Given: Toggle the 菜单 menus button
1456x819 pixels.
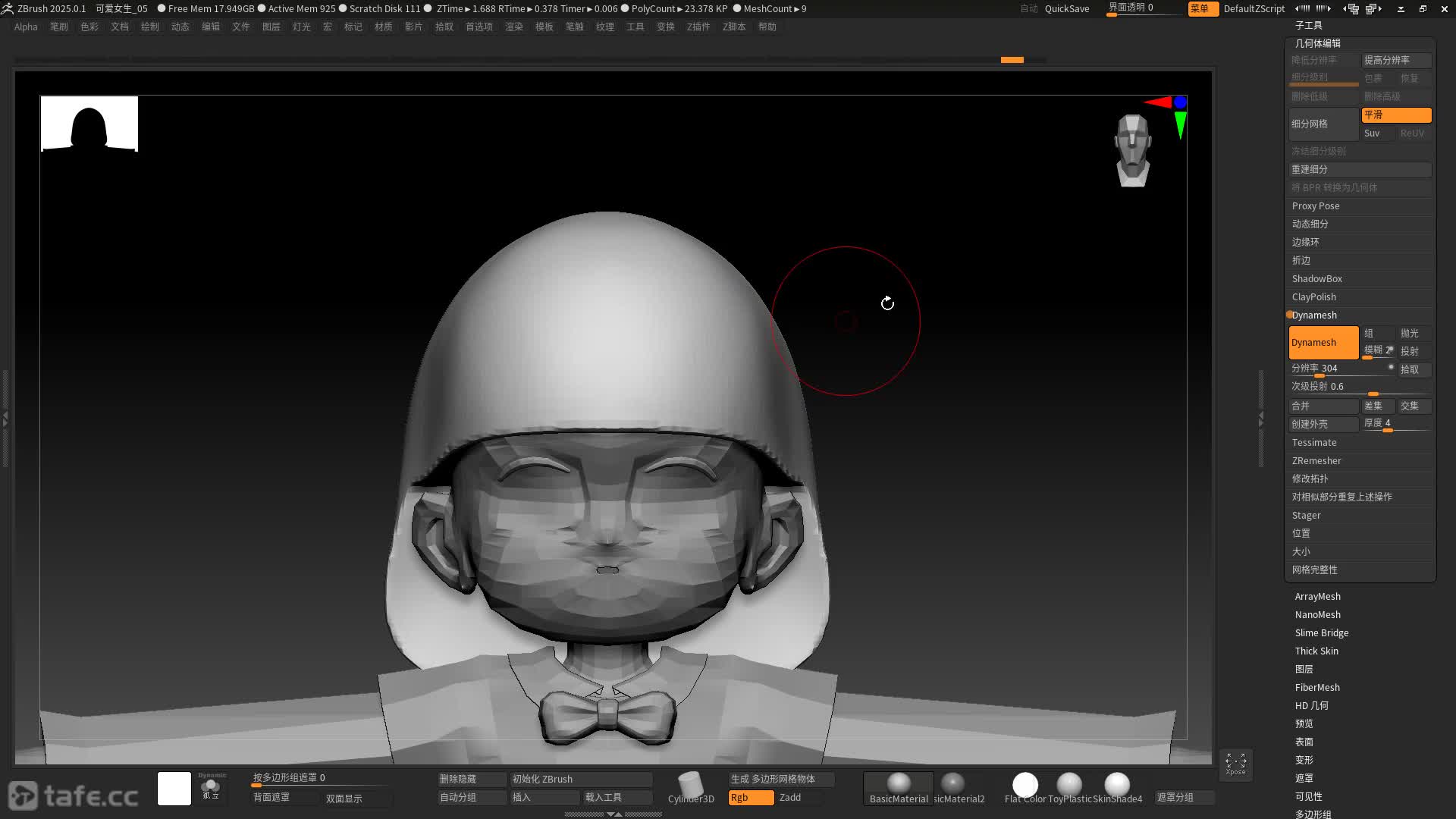Looking at the screenshot, I should 1203,8.
